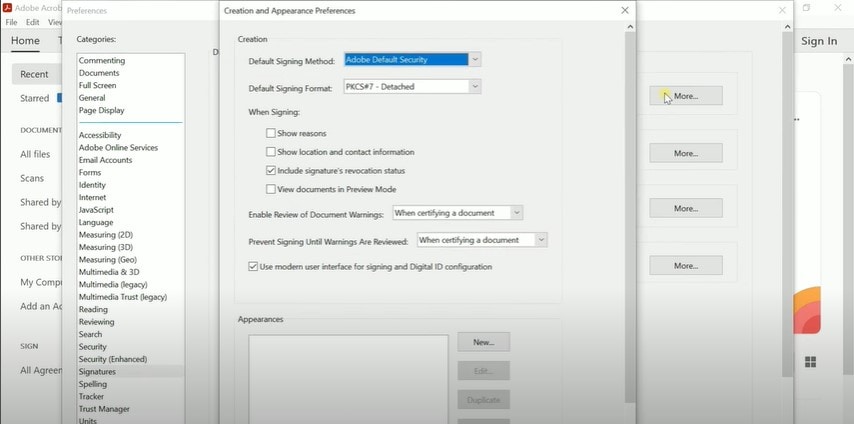Select Forms in the Categories list
This screenshot has height=424, width=854.
point(90,173)
